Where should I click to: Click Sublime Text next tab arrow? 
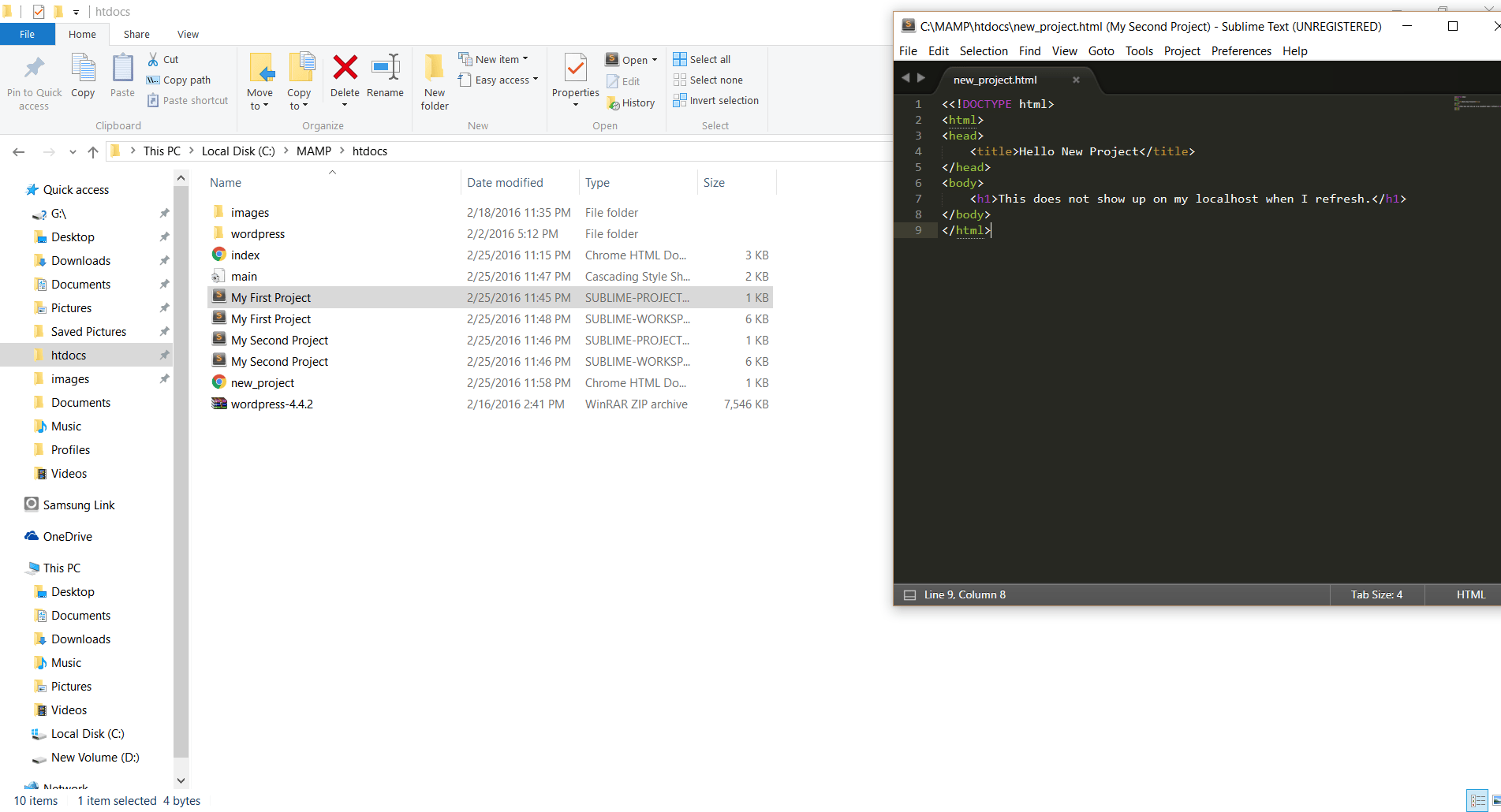point(921,78)
